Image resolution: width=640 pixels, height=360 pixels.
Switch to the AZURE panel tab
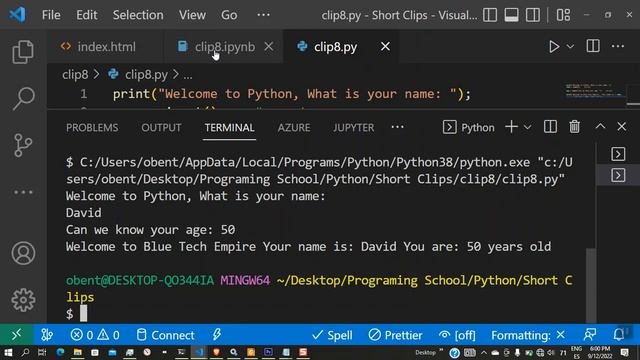(294, 128)
